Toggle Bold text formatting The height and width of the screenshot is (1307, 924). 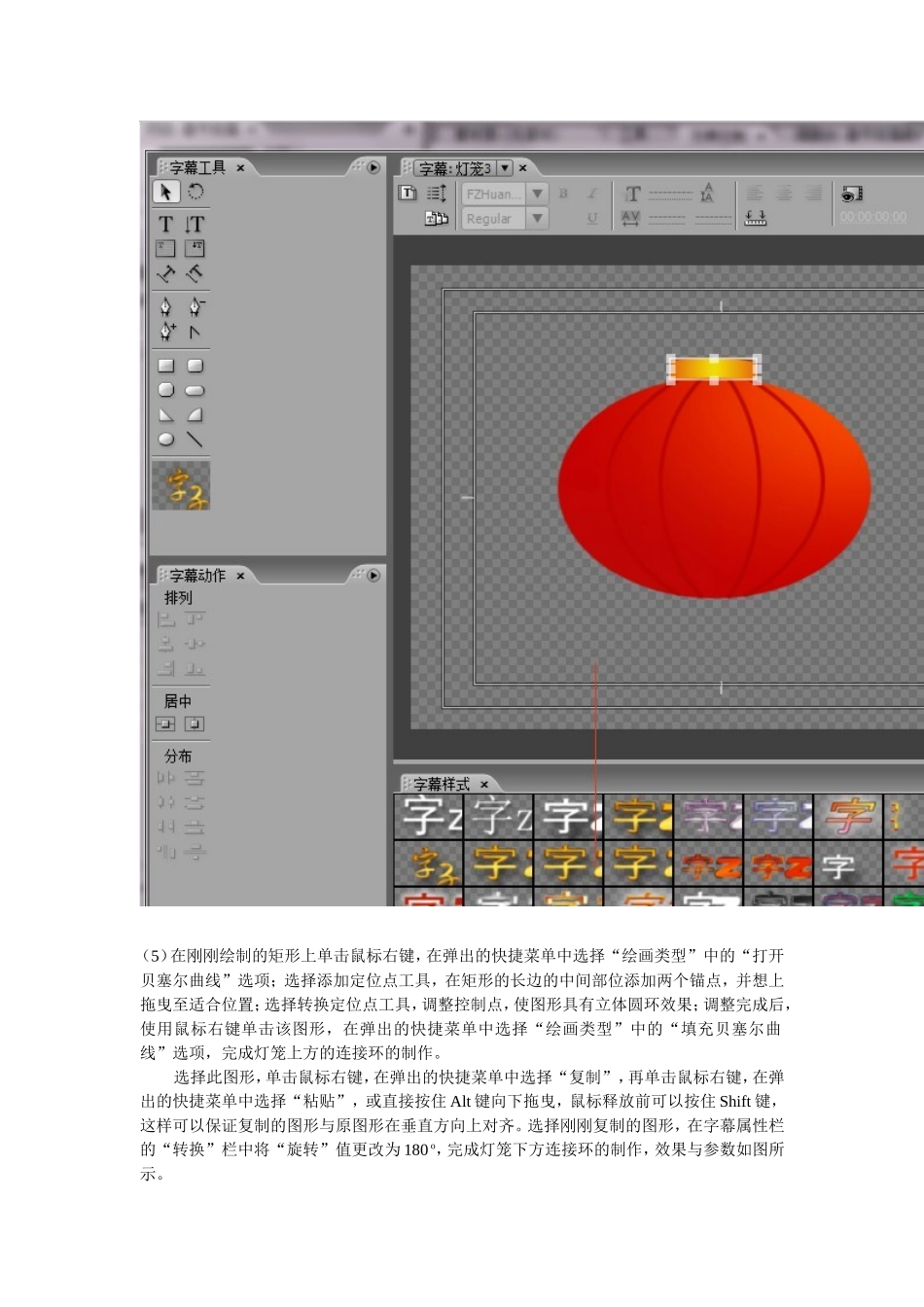pos(563,194)
